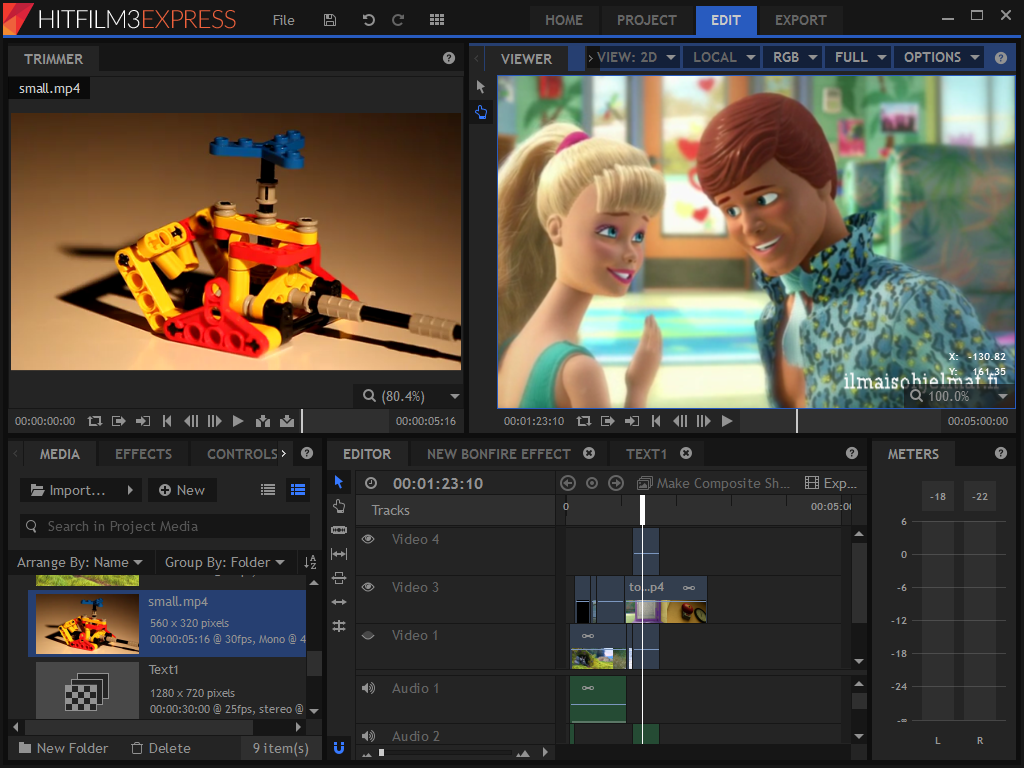Image resolution: width=1024 pixels, height=768 pixels.
Task: Switch to the EXPORT tab
Action: 801,20
